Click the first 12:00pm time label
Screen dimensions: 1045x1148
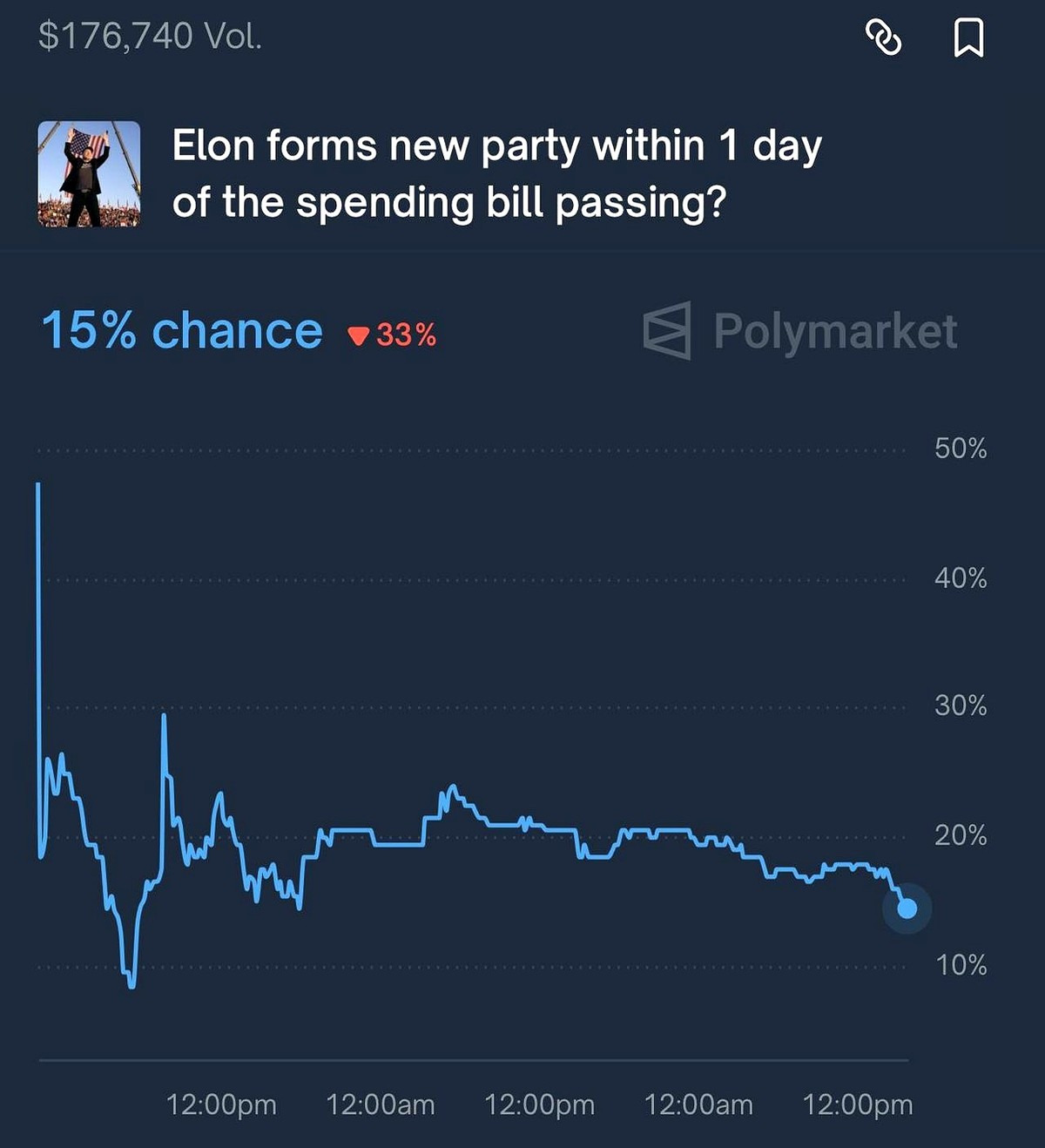tap(221, 1105)
